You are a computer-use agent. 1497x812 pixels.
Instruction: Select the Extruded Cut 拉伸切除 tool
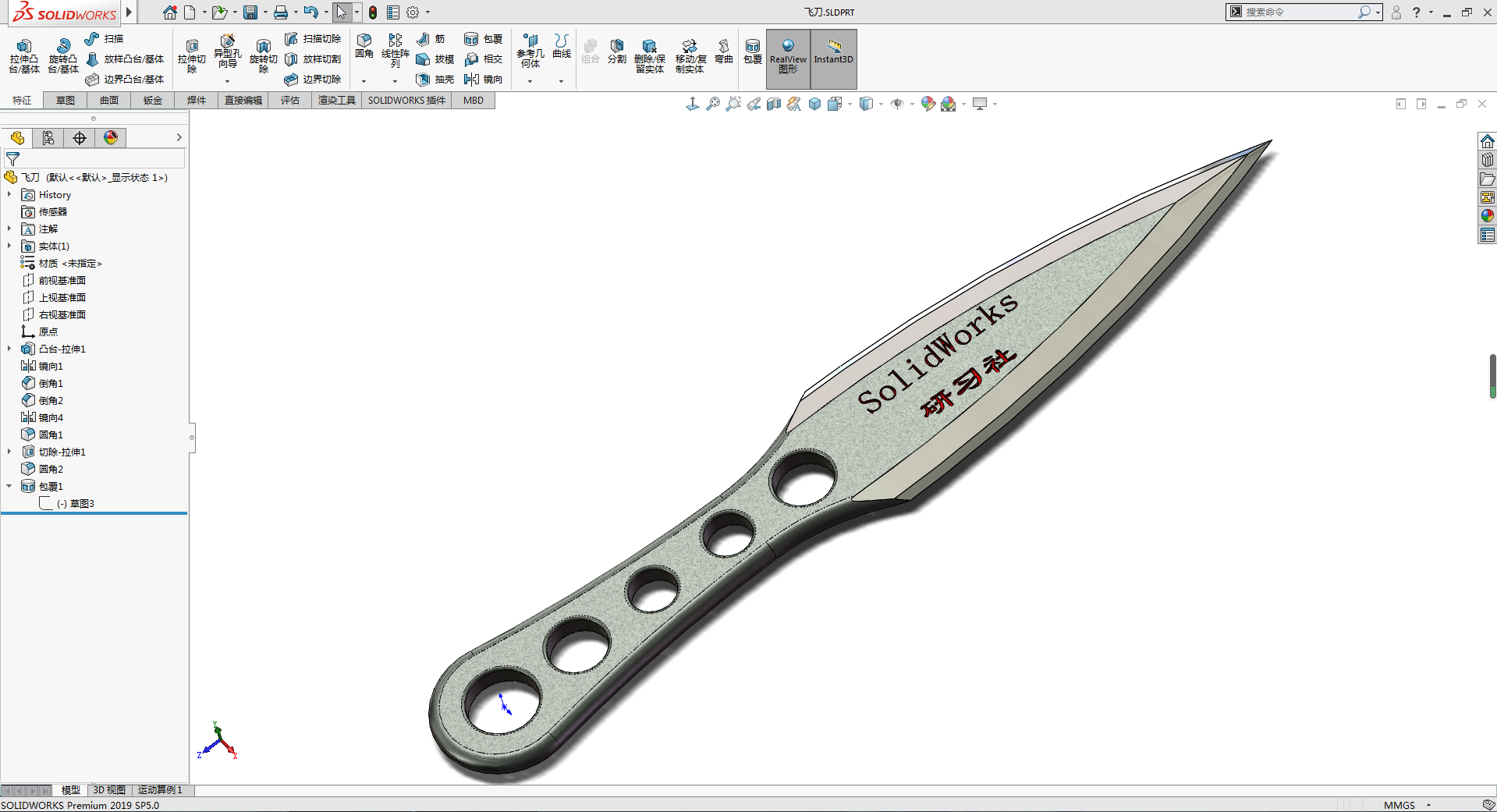(192, 56)
